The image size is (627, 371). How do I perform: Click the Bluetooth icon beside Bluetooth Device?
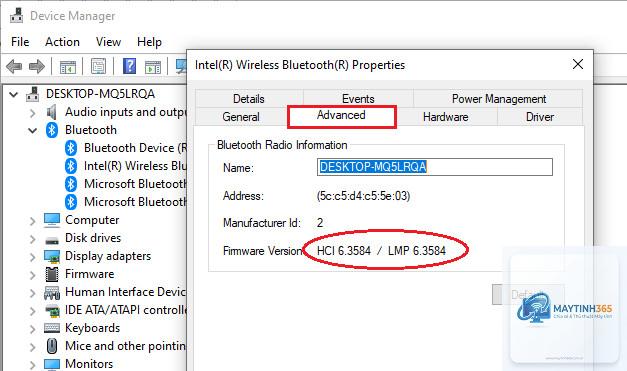click(71, 148)
